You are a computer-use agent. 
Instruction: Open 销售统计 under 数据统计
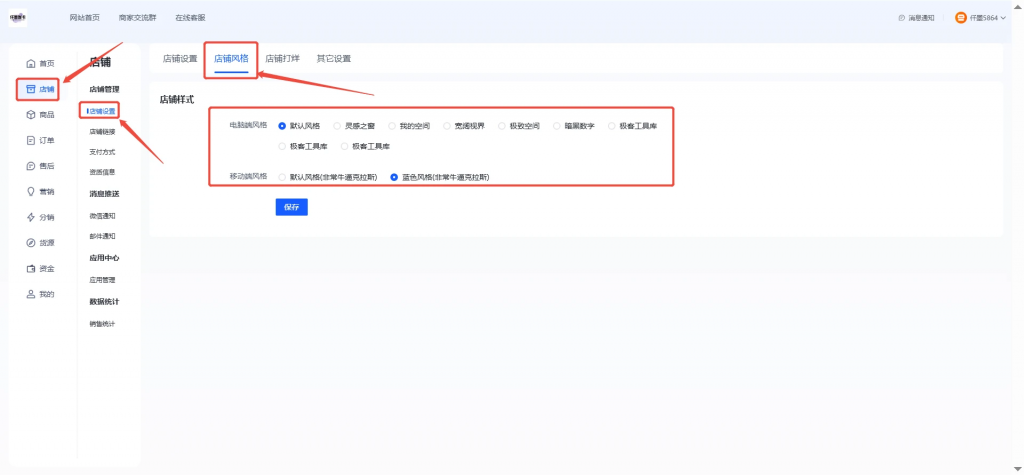pos(102,324)
